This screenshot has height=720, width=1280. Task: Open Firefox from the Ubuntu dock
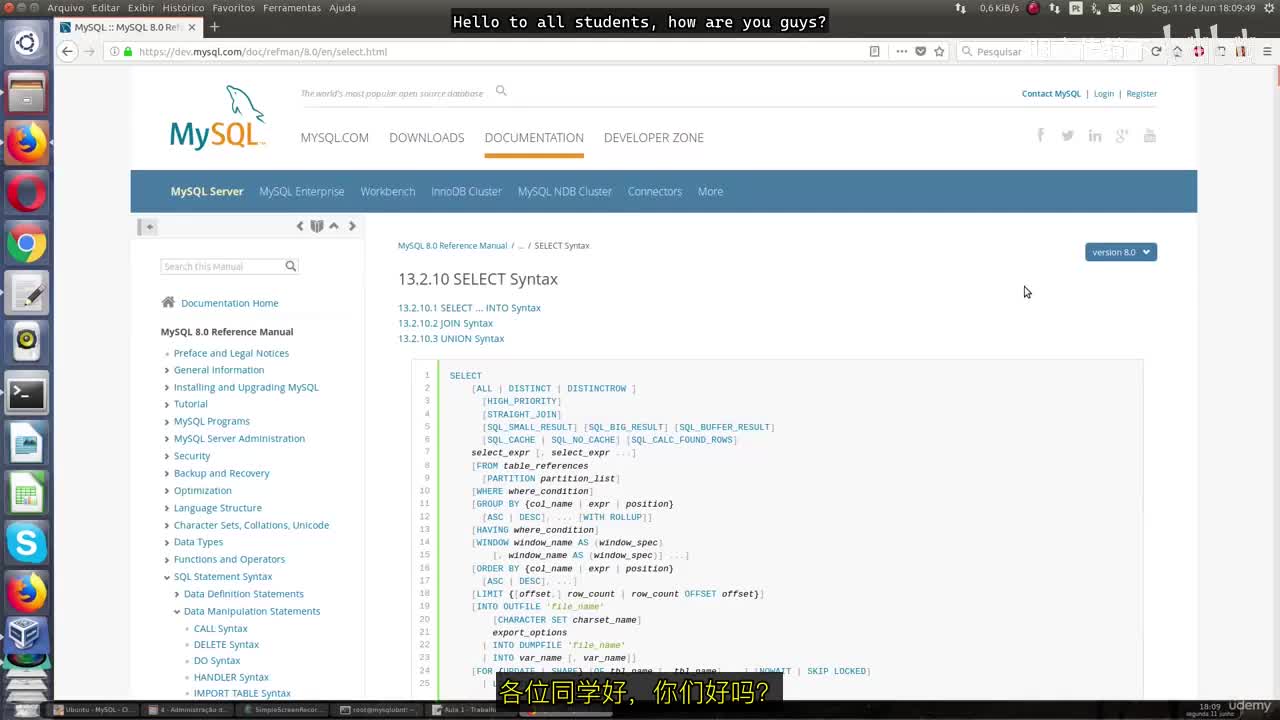[26, 141]
